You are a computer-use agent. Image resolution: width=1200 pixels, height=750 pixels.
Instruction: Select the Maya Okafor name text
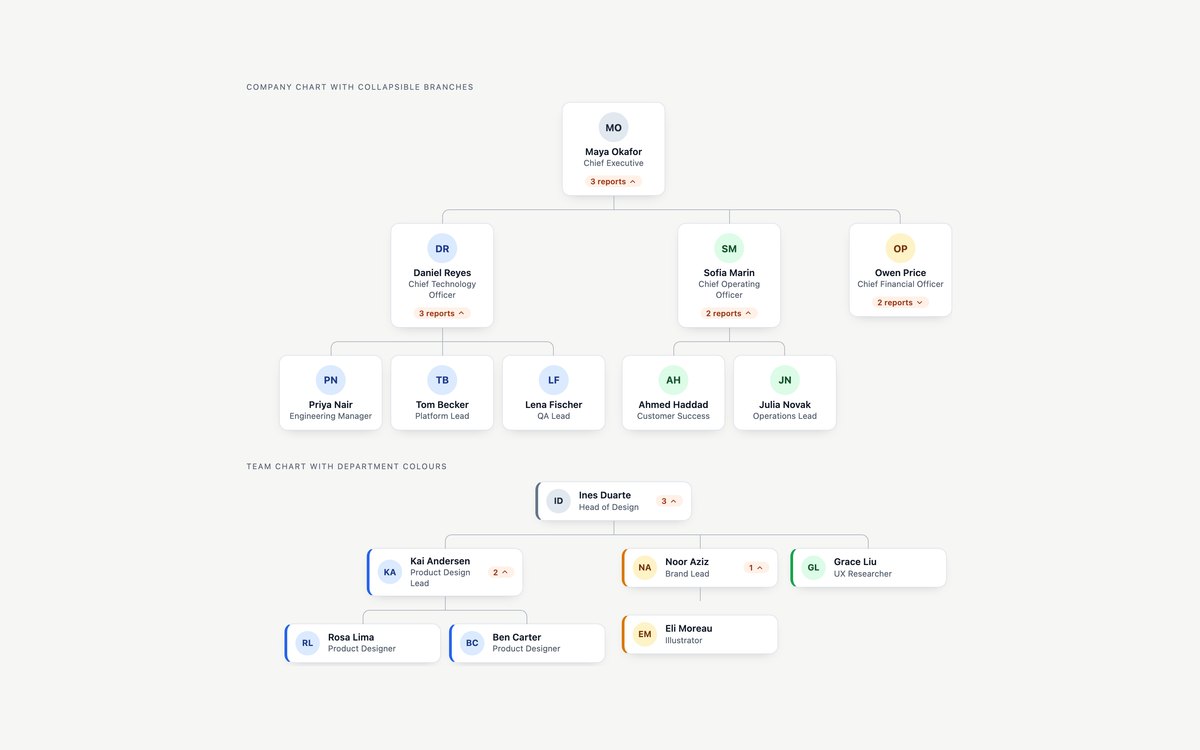614,152
